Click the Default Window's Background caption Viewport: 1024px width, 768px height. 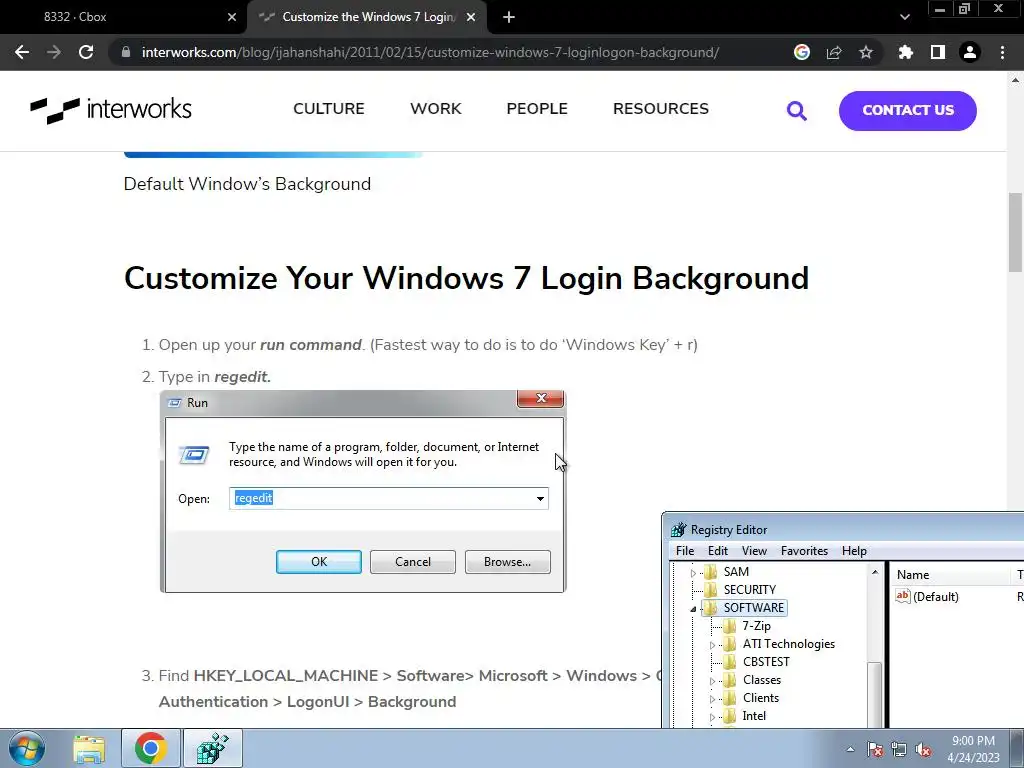(247, 184)
